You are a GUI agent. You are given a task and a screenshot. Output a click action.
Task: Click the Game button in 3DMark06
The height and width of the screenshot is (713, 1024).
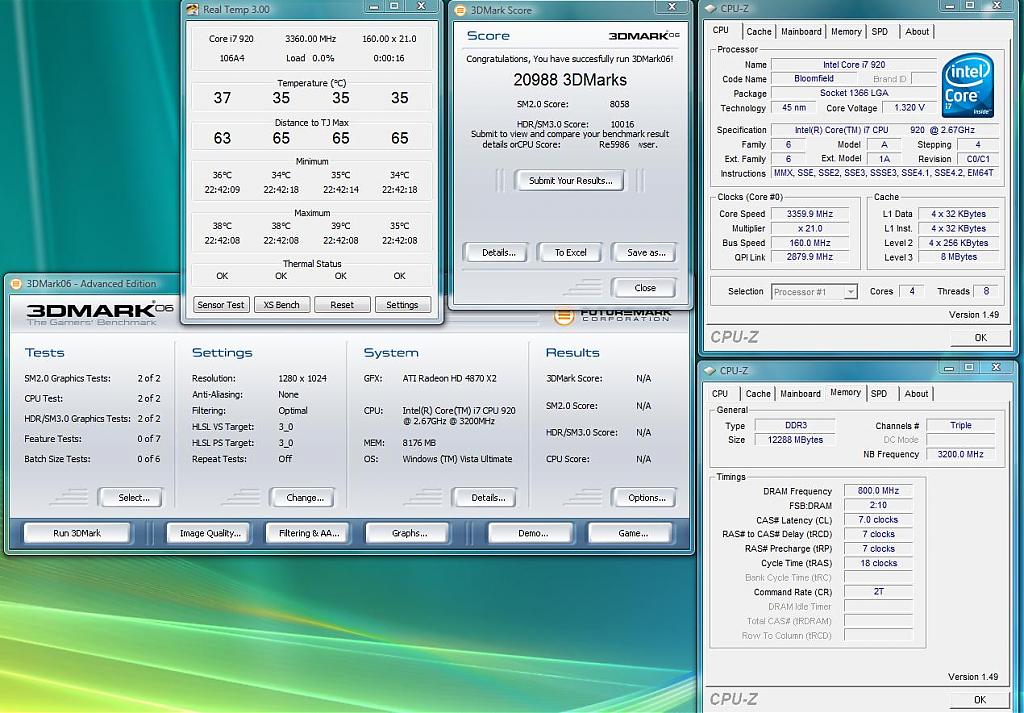click(x=632, y=533)
